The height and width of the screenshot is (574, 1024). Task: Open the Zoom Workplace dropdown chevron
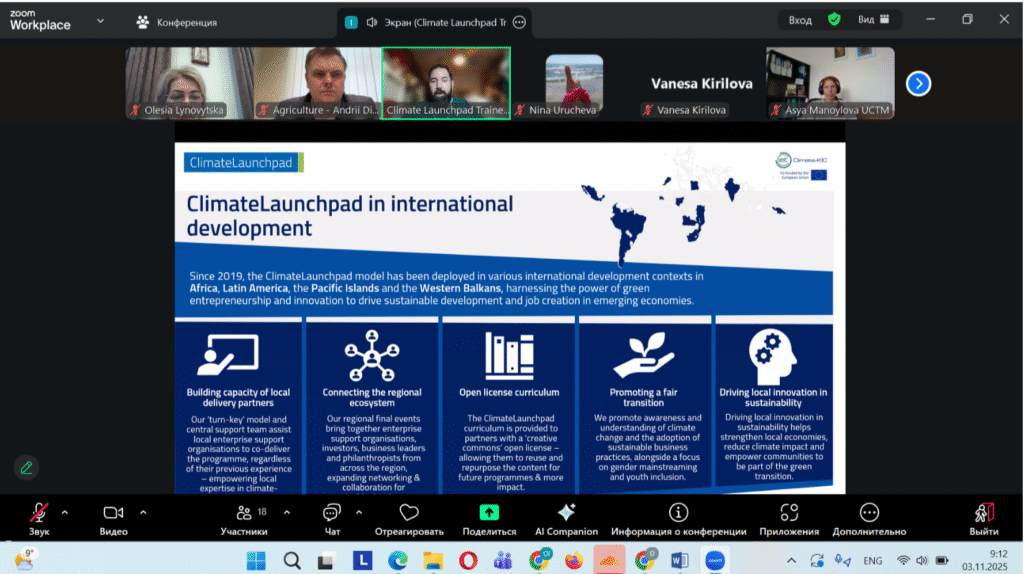[x=101, y=19]
